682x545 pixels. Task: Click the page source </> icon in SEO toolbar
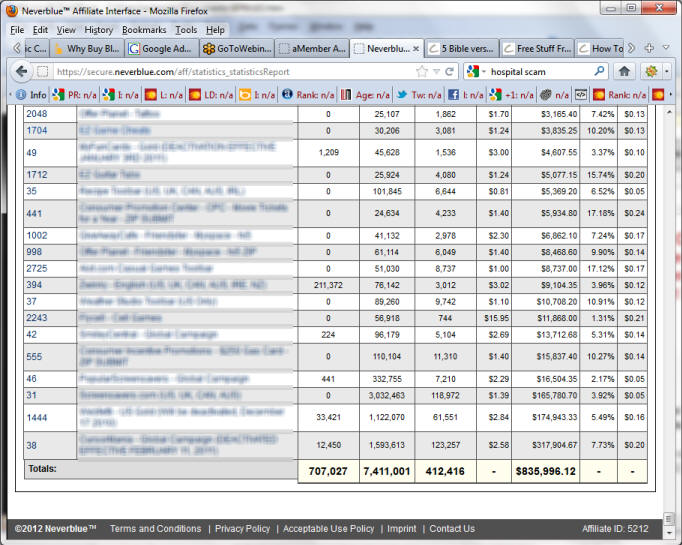point(581,94)
